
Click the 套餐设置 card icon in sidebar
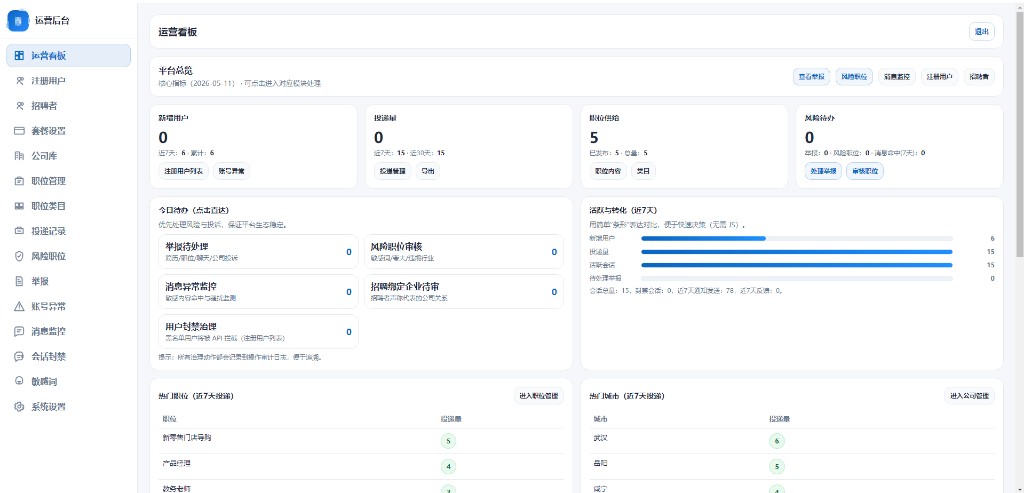[20, 131]
